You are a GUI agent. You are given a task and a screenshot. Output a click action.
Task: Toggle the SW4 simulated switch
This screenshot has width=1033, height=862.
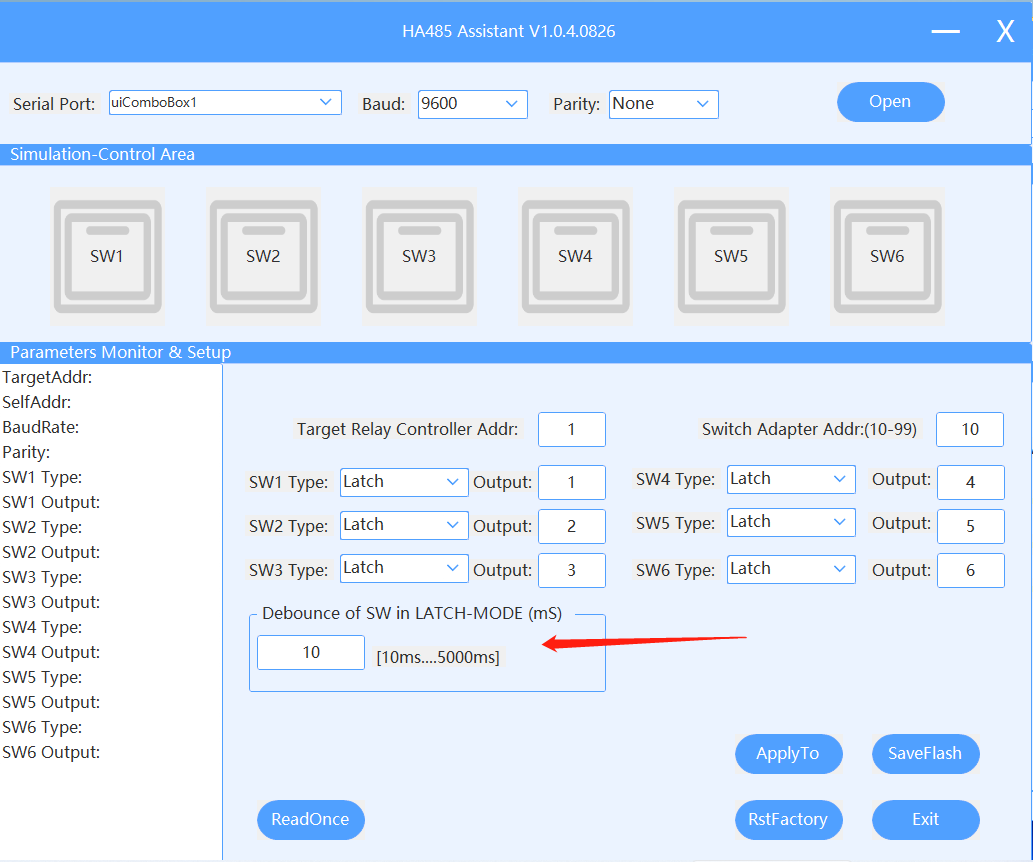[x=575, y=256]
